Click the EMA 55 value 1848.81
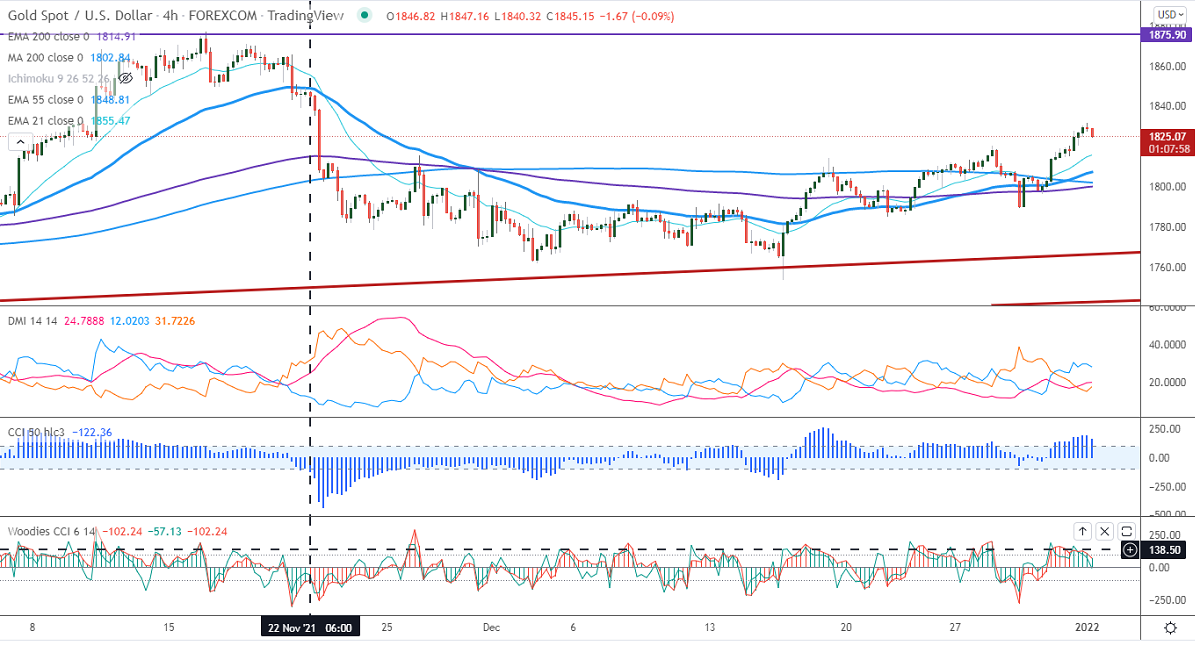Viewport: 1195px width, 645px height. pyautogui.click(x=111, y=100)
